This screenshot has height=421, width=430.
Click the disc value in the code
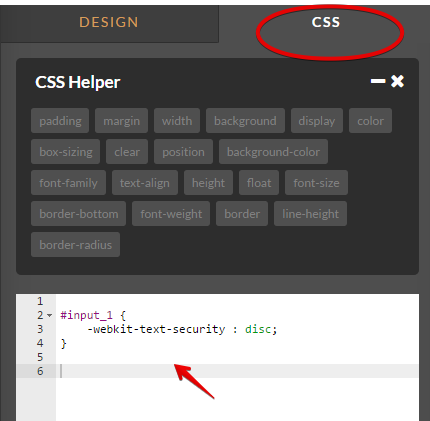point(258,329)
